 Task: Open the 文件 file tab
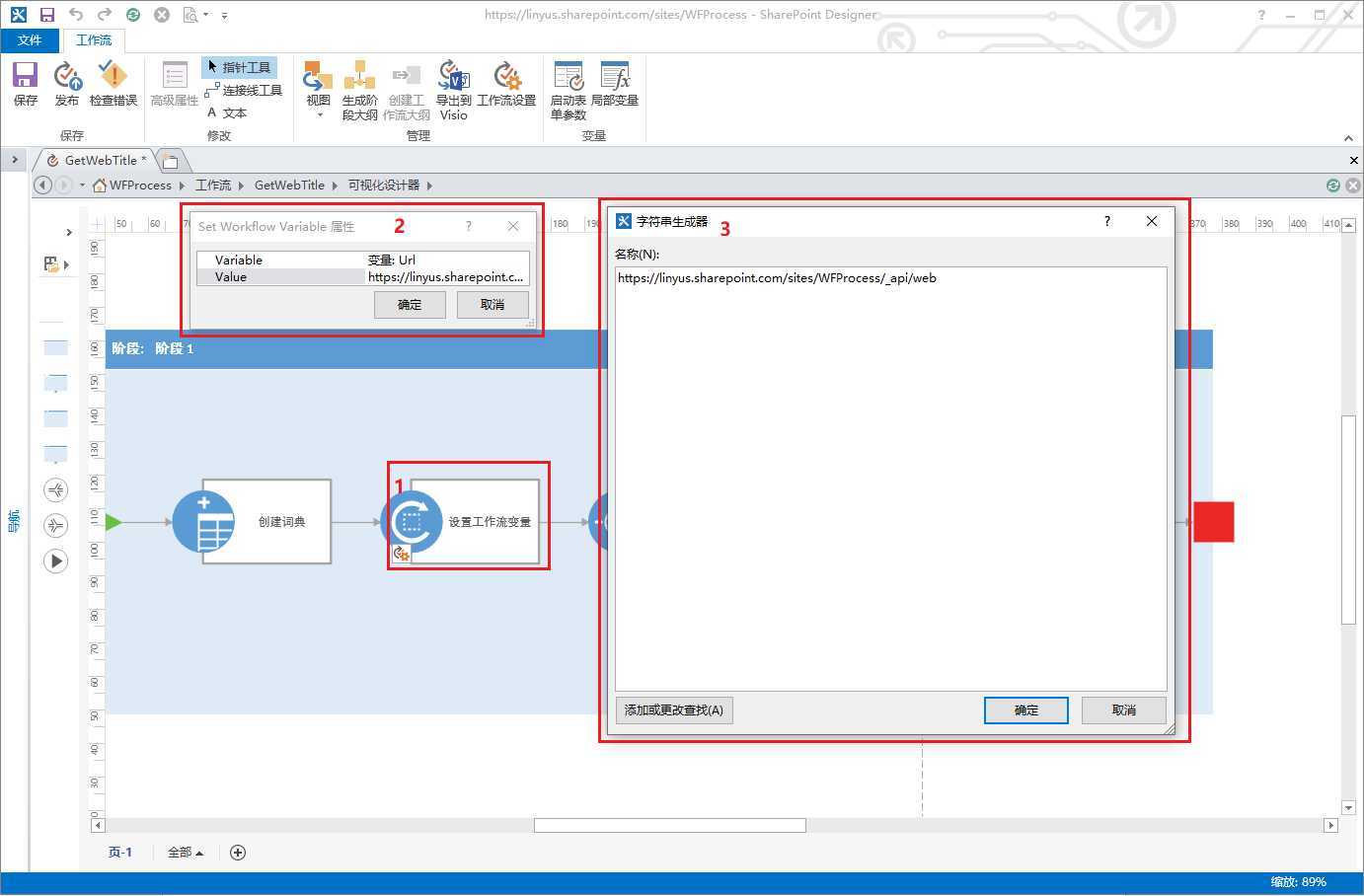click(x=30, y=40)
